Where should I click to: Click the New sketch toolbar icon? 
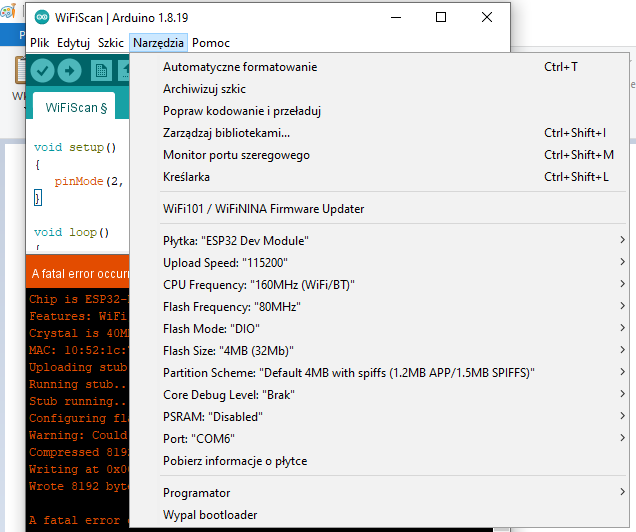click(101, 71)
